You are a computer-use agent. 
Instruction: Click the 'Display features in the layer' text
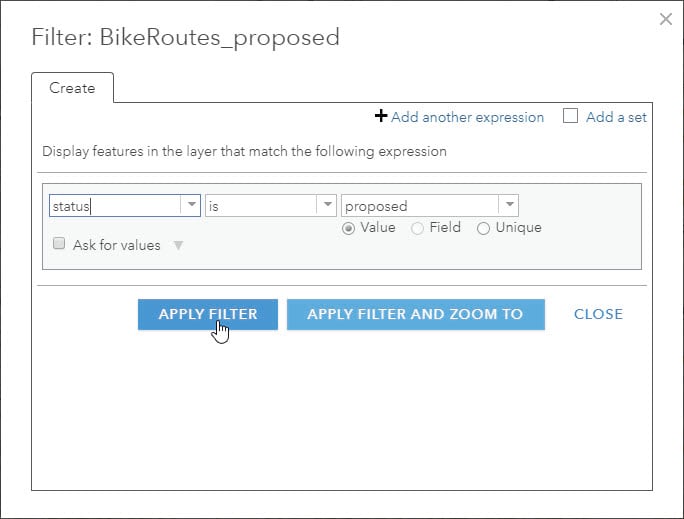244,151
